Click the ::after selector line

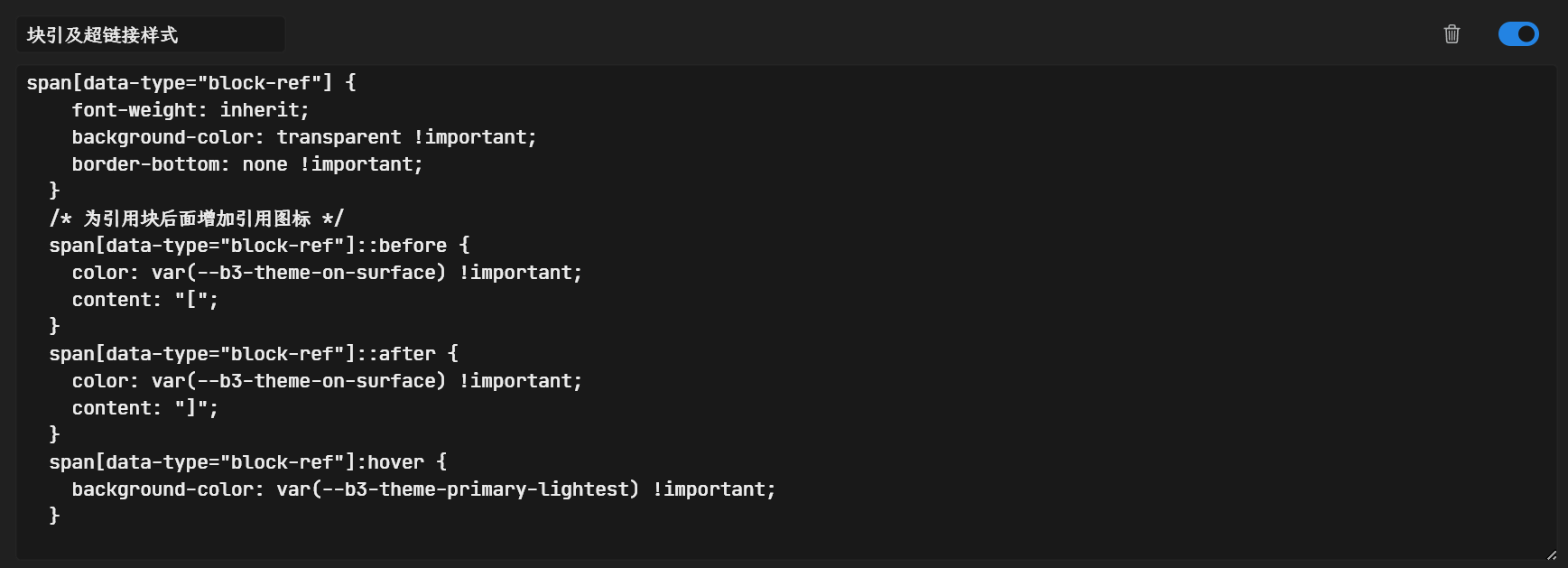point(253,354)
